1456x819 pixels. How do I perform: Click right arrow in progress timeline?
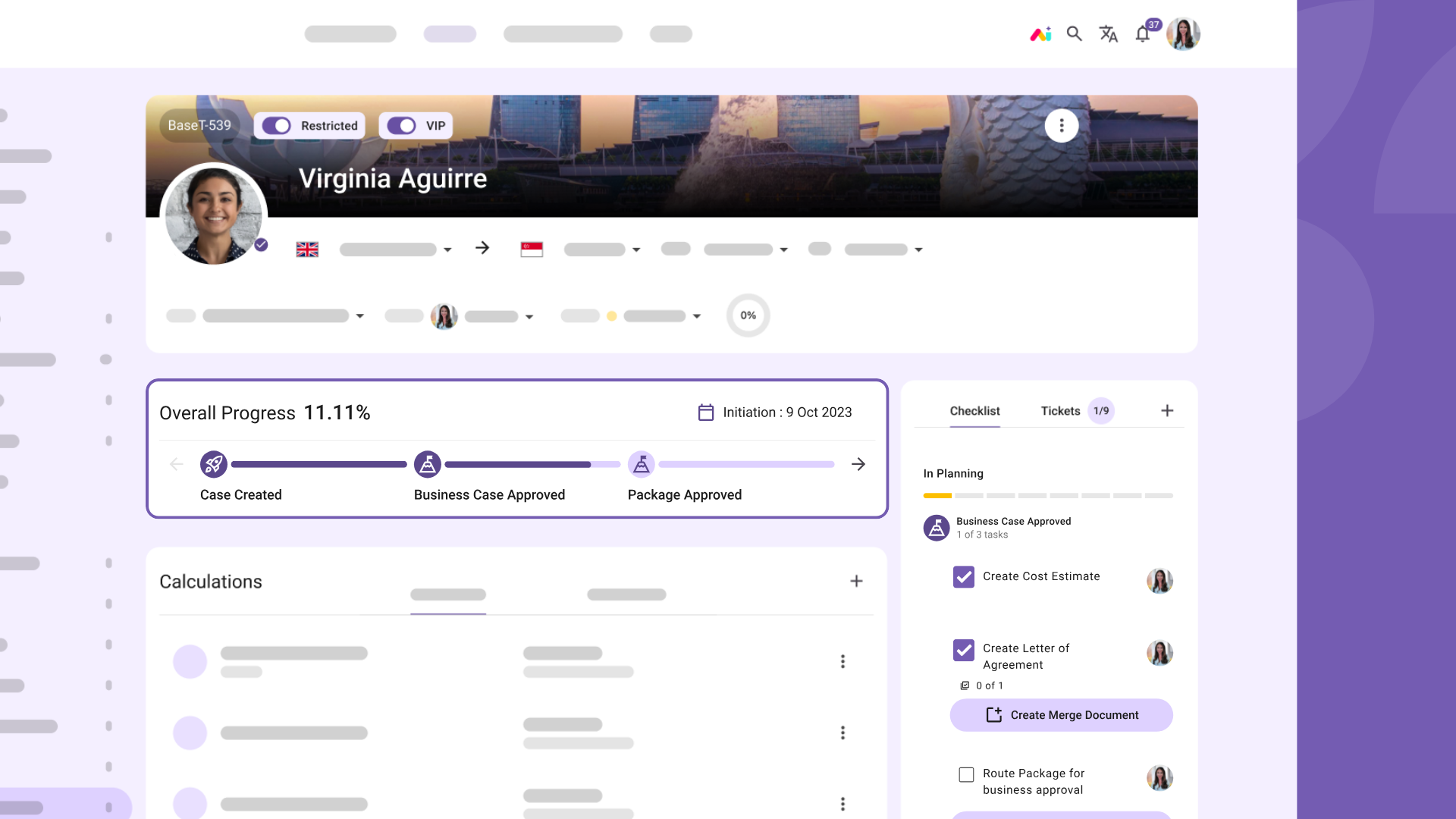pos(858,464)
